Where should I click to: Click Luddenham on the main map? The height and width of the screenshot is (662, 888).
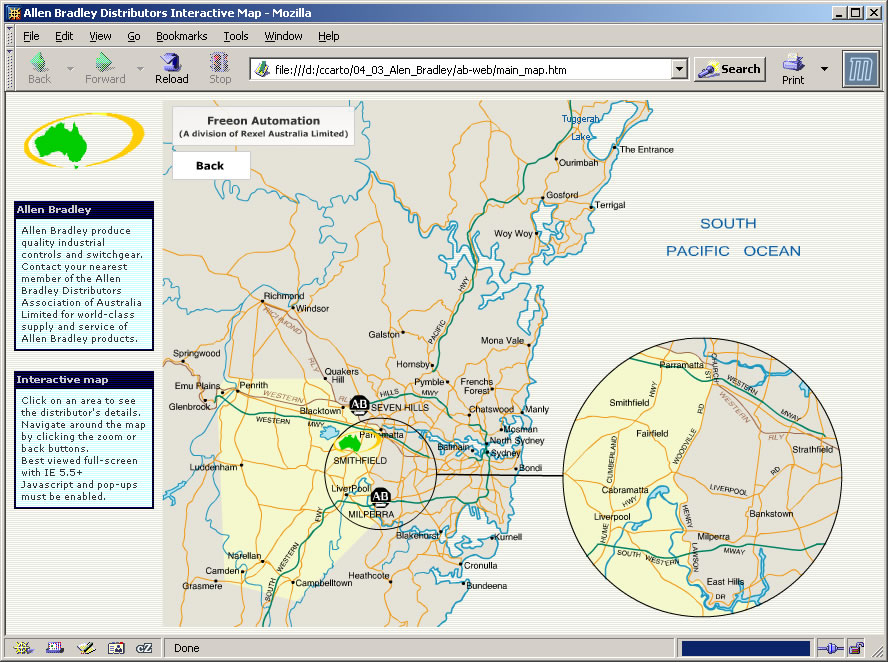pos(214,467)
